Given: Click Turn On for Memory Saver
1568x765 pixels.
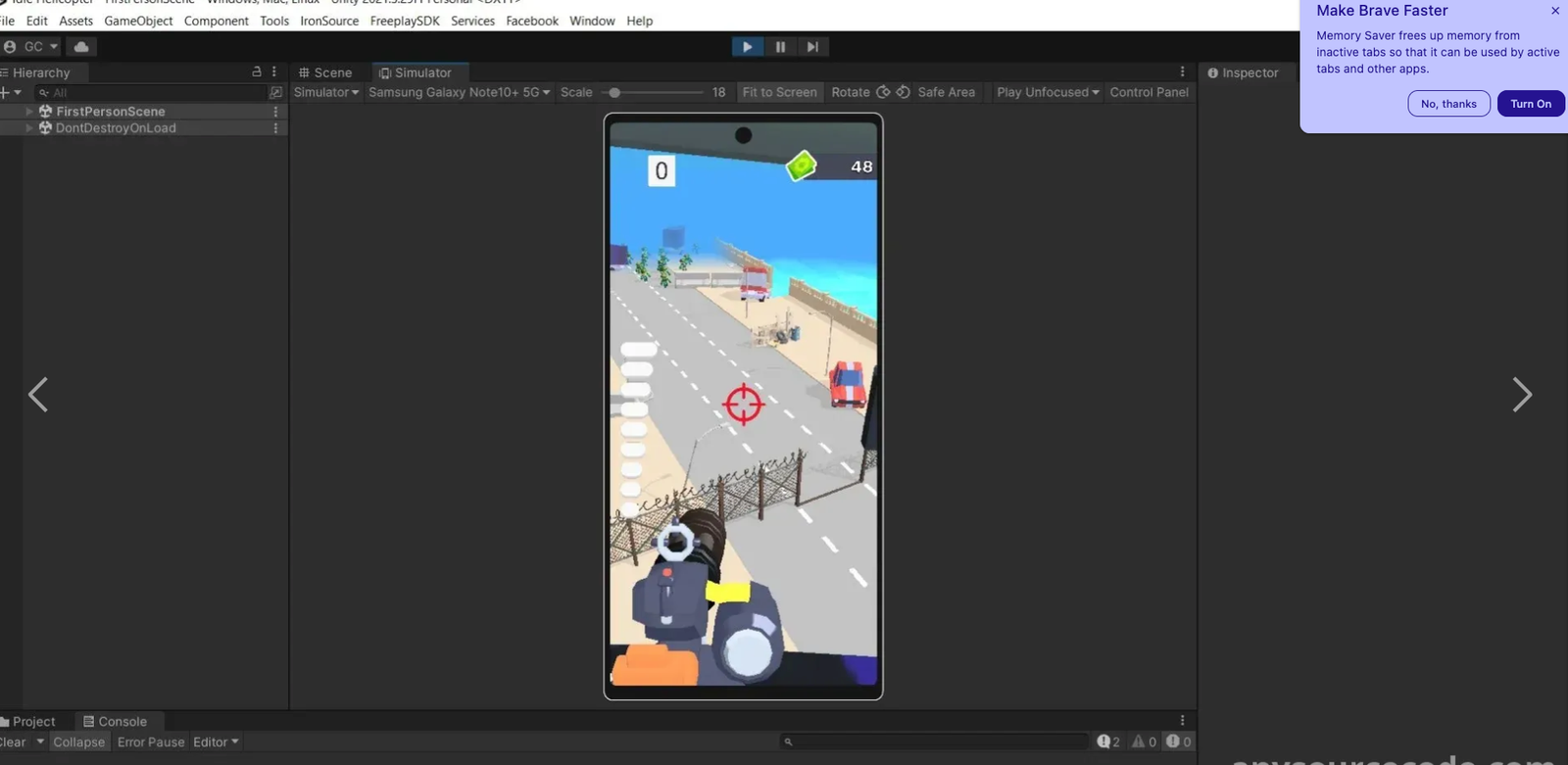Looking at the screenshot, I should tap(1531, 104).
